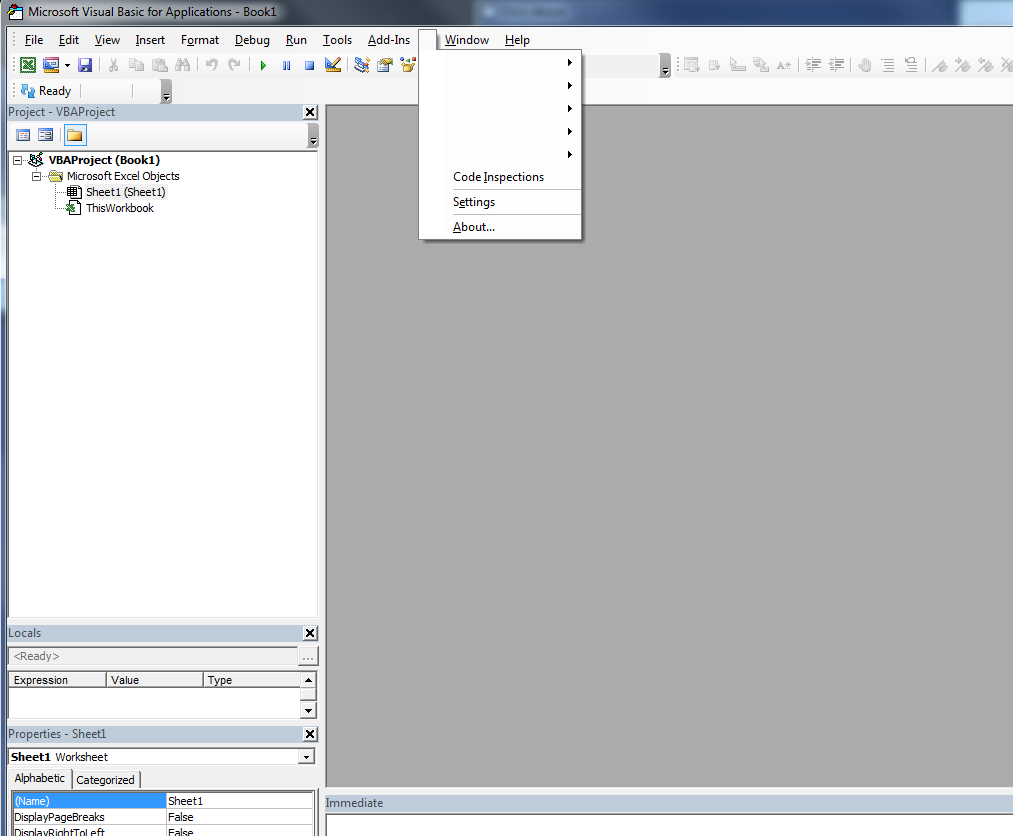Screen dimensions: 1013x836
Task: Close the Properties - Sheet1 panel
Action: (310, 735)
